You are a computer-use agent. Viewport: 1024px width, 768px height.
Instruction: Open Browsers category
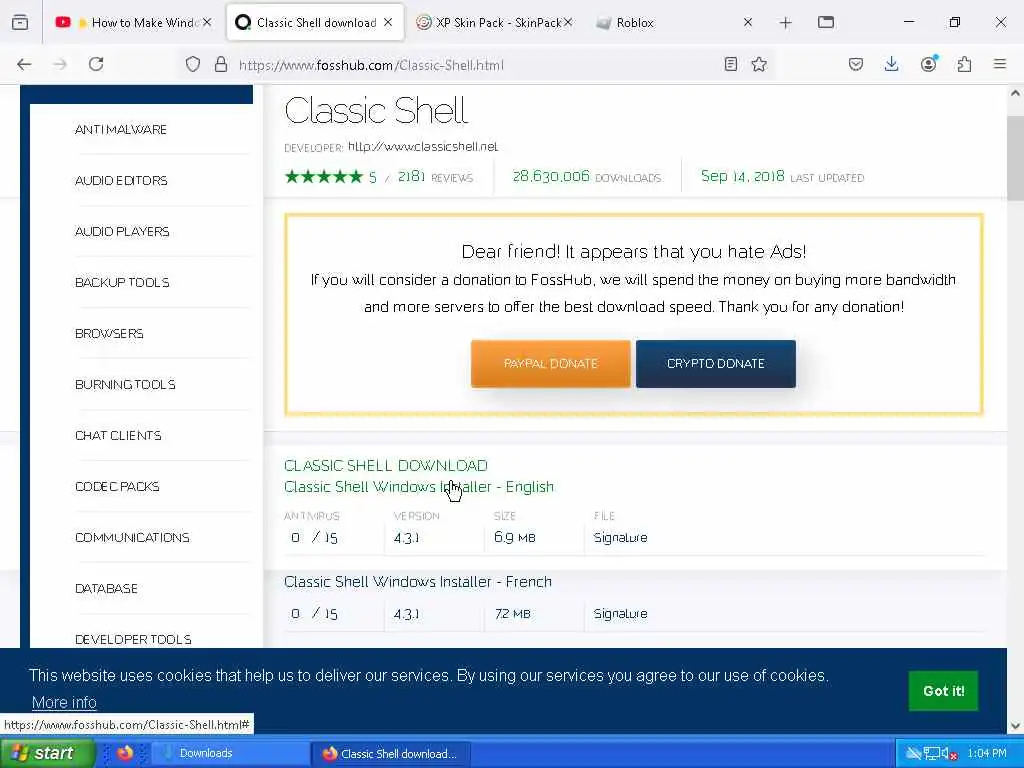(x=109, y=333)
